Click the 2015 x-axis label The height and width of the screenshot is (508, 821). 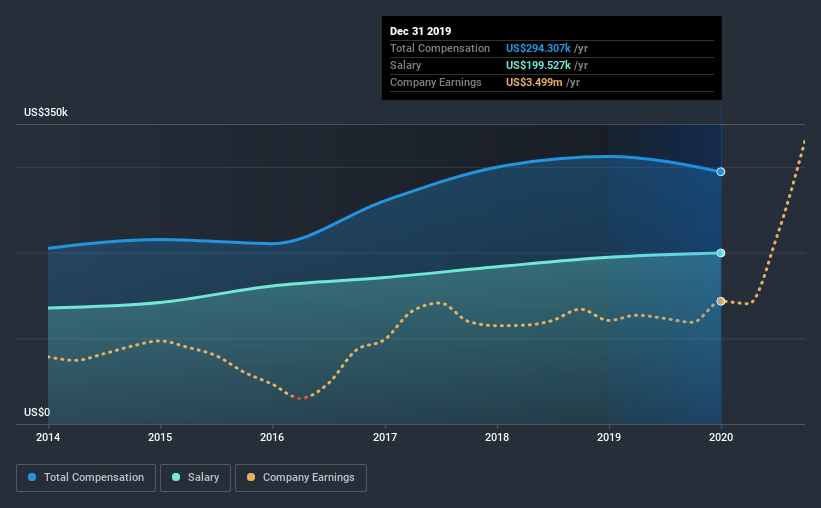pyautogui.click(x=160, y=437)
